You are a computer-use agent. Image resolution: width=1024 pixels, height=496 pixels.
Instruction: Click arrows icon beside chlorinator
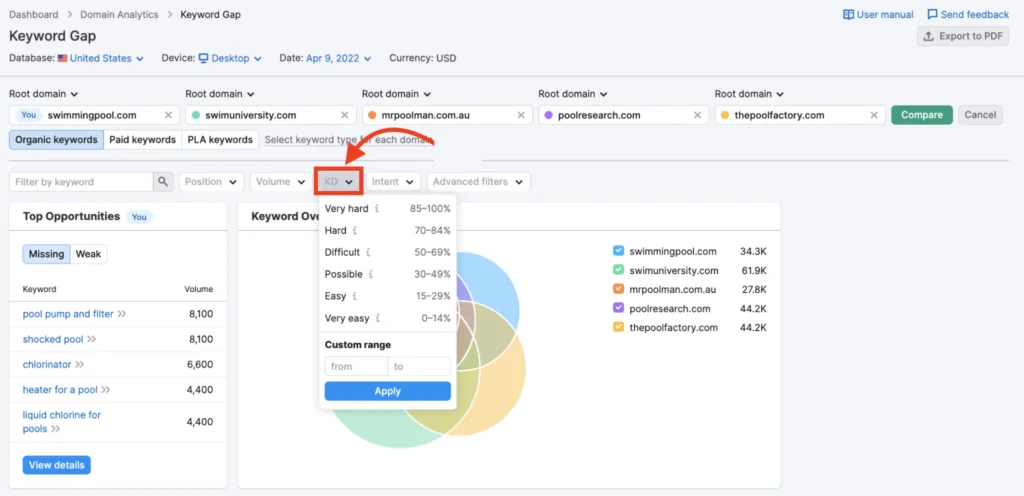(x=80, y=365)
